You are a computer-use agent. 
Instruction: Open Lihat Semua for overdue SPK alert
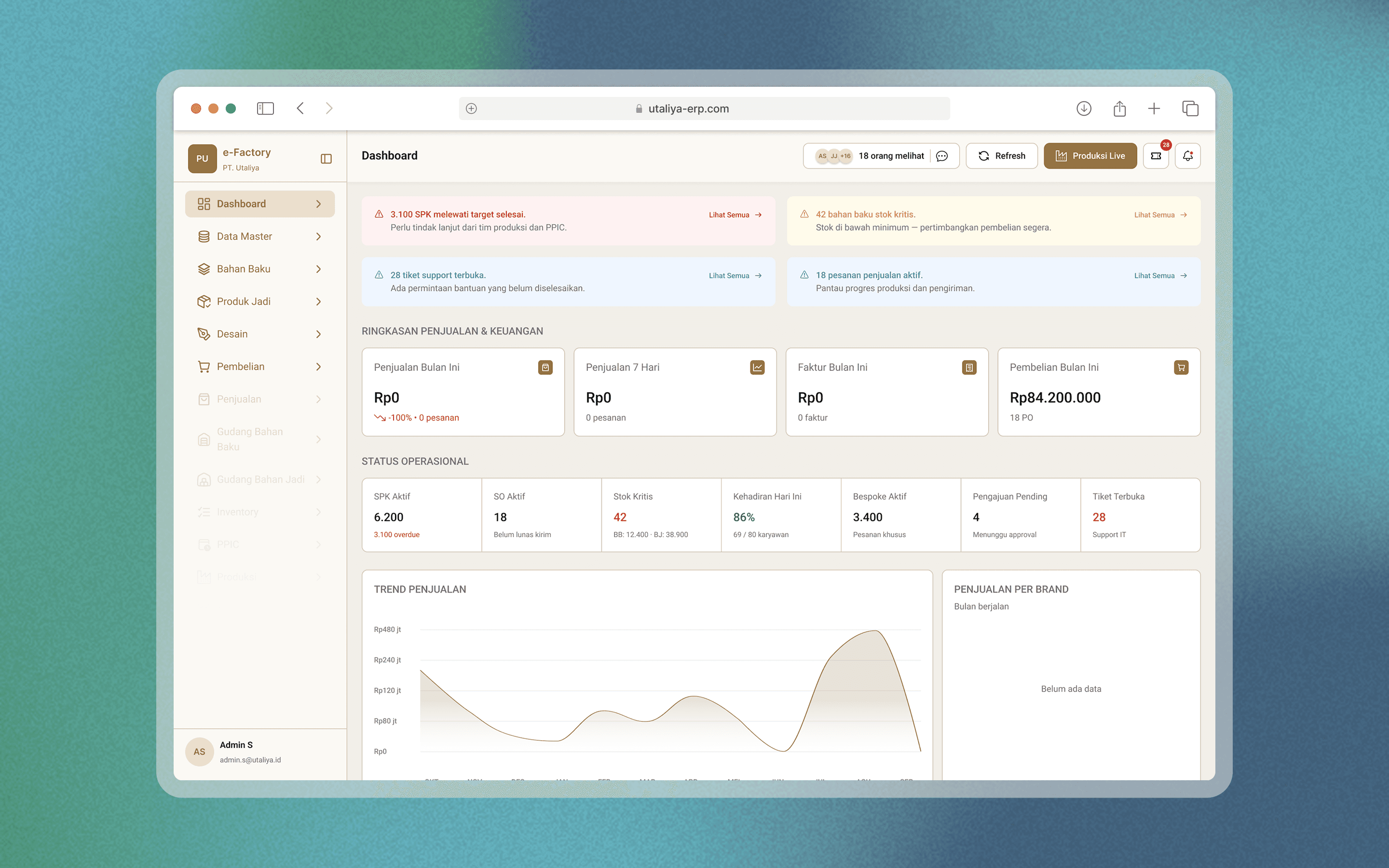click(x=735, y=215)
